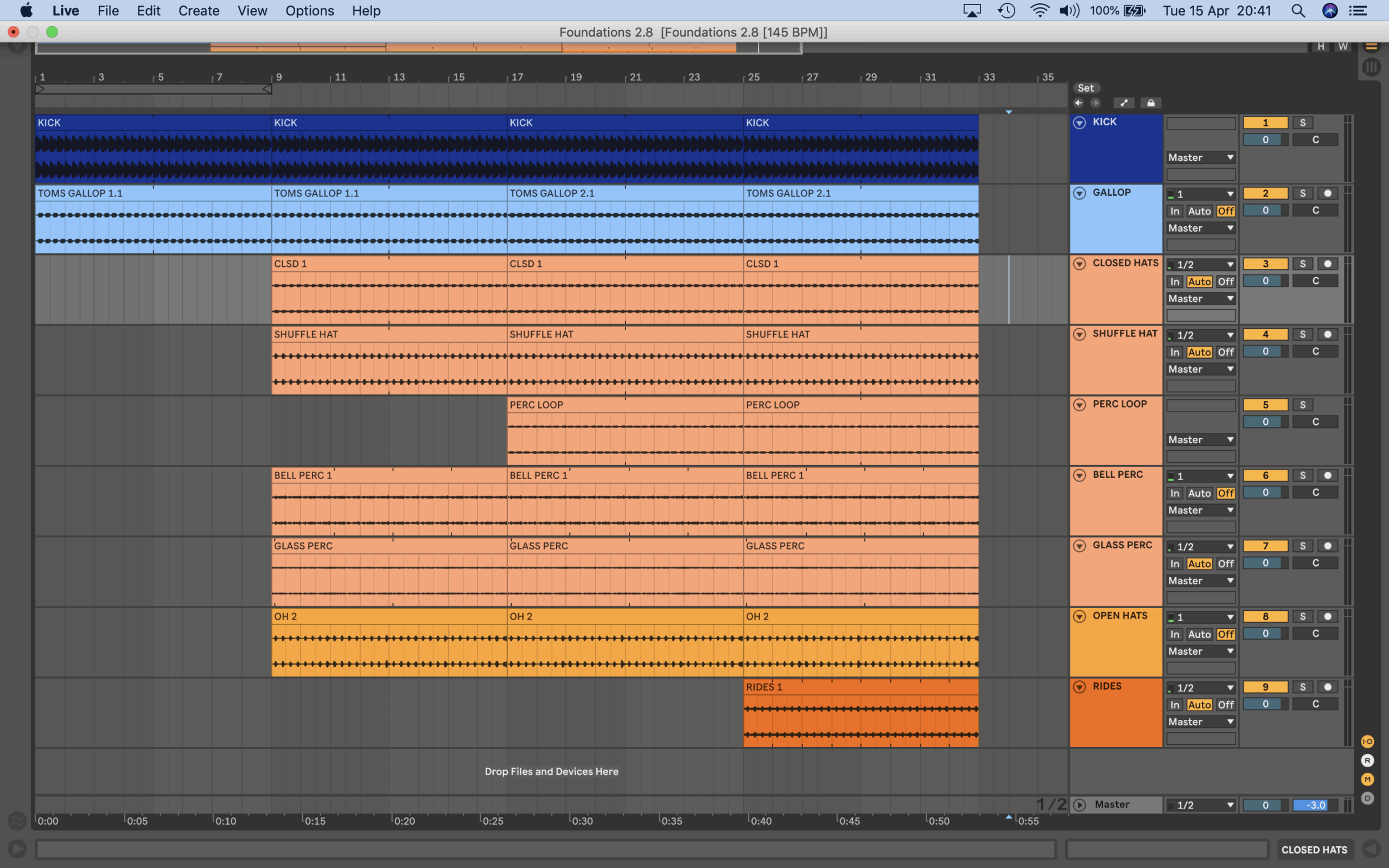Open the SHUFFLE HAT input channel 1/2 dropdown
Viewport: 1389px width, 868px height.
(1200, 335)
